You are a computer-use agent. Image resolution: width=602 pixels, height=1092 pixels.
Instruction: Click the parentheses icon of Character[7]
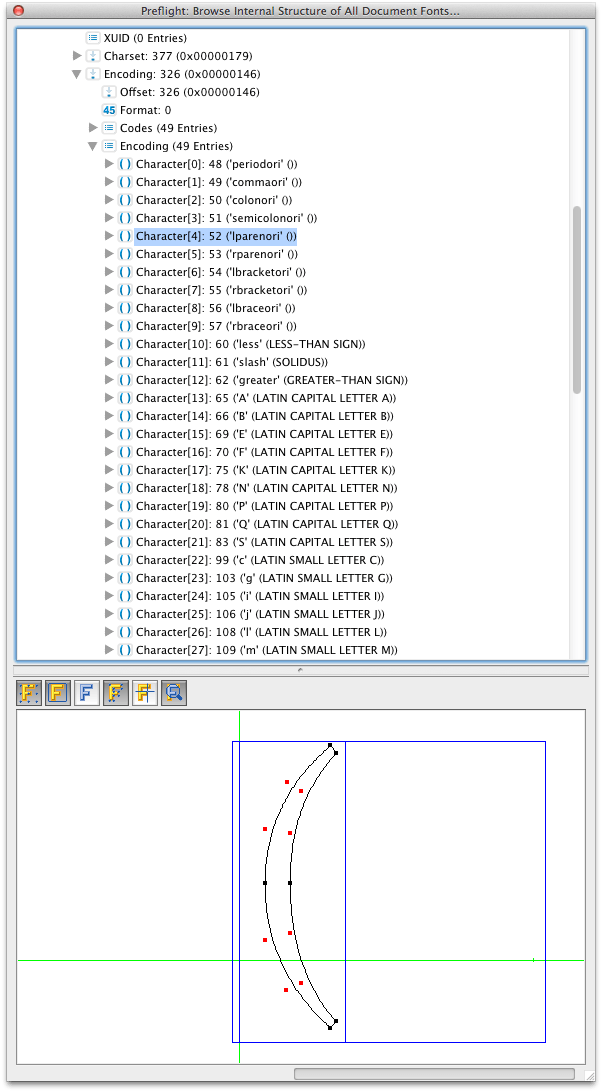pos(125,290)
